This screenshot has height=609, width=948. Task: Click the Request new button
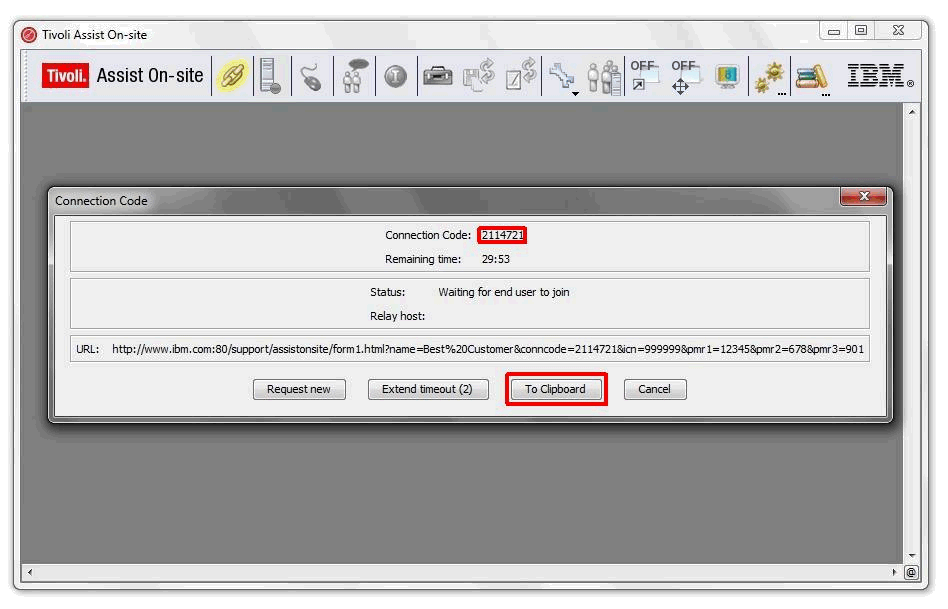pos(299,389)
